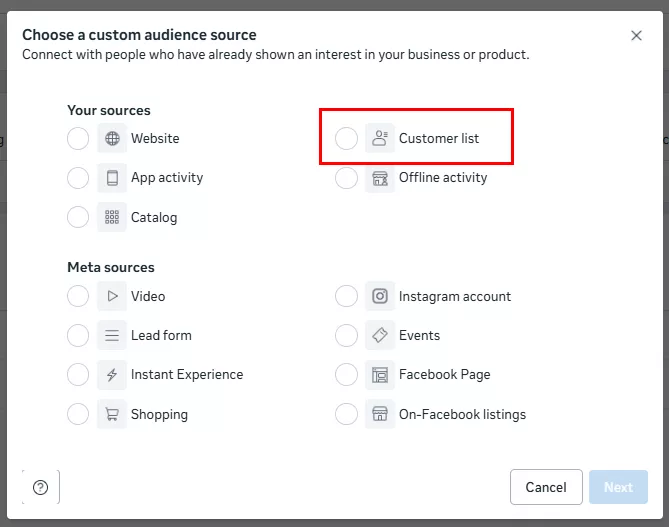Click the Customer list contact card icon
This screenshot has width=669, height=527.
pyautogui.click(x=380, y=139)
